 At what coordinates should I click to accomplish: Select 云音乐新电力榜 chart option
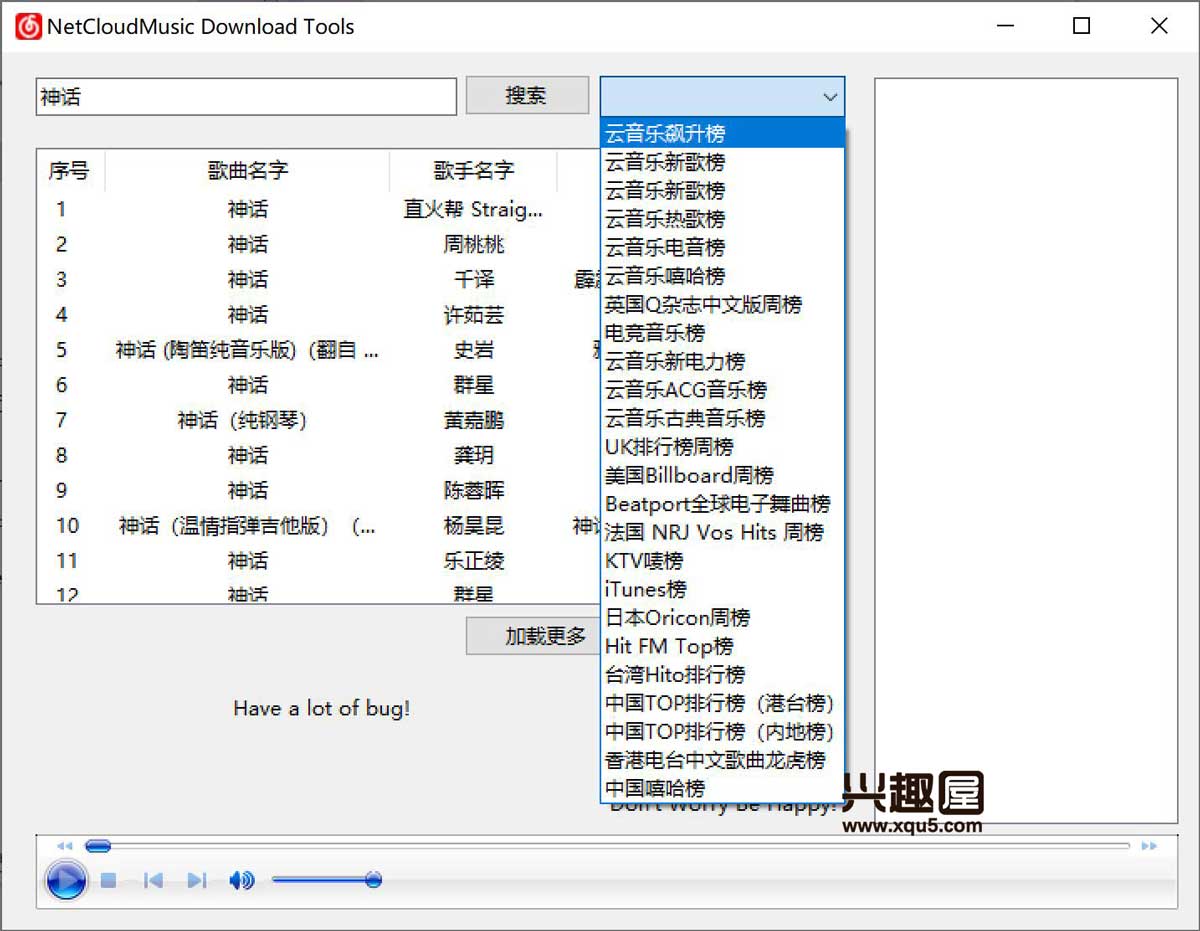coord(723,361)
